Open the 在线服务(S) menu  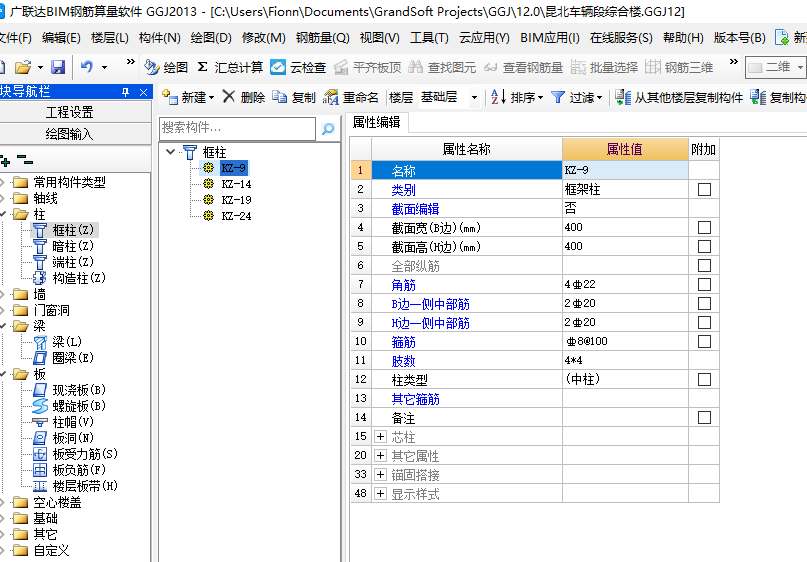[x=621, y=38]
